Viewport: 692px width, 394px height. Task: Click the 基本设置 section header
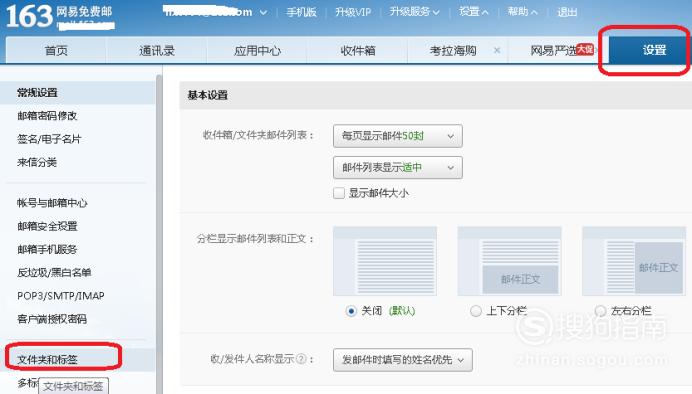pyautogui.click(x=436, y=95)
